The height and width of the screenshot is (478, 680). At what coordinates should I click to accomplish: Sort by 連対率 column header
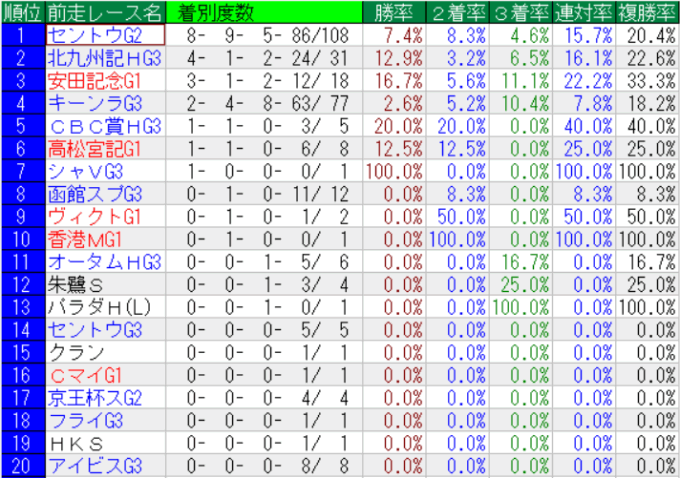tap(584, 13)
